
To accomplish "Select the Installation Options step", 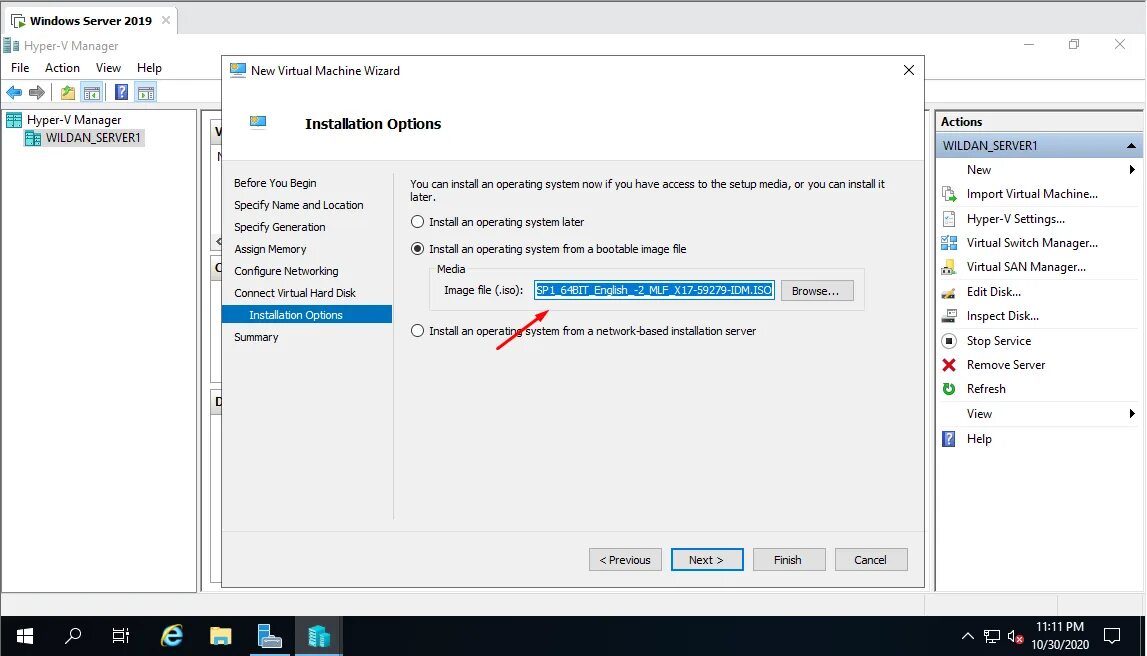I will [x=307, y=314].
